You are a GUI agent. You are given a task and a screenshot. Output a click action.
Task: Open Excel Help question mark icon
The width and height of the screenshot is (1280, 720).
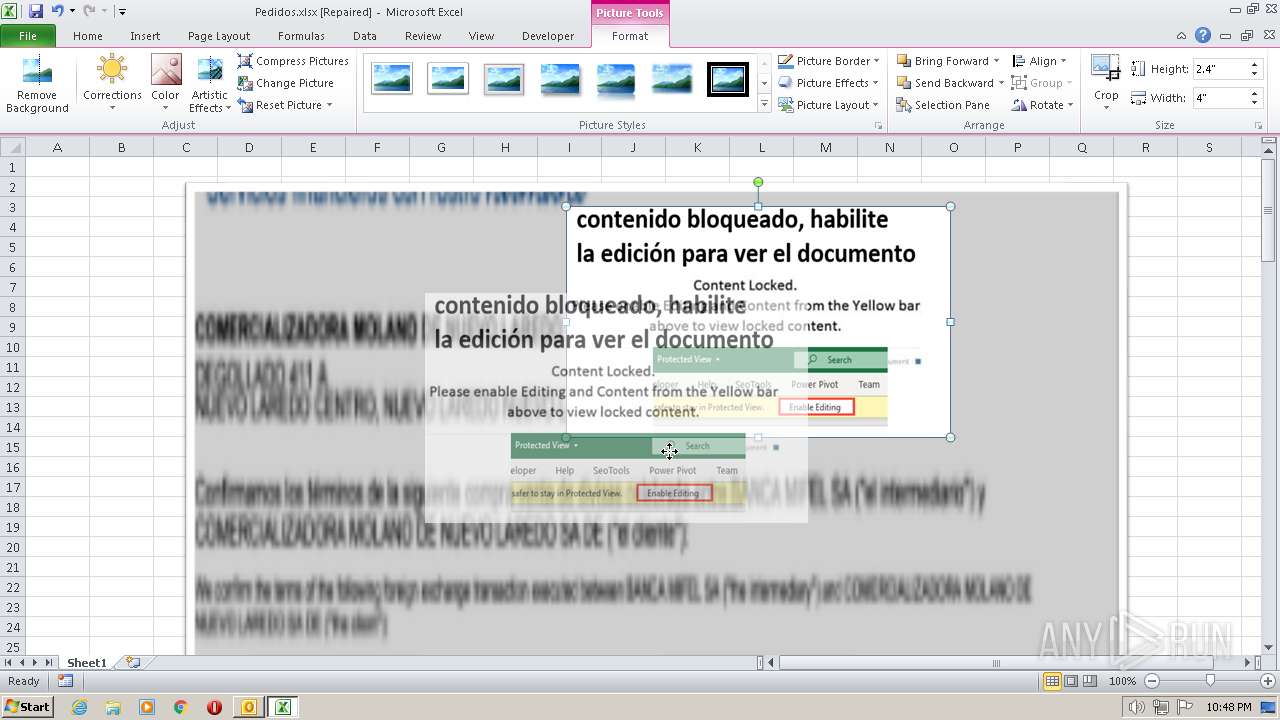pos(1203,35)
